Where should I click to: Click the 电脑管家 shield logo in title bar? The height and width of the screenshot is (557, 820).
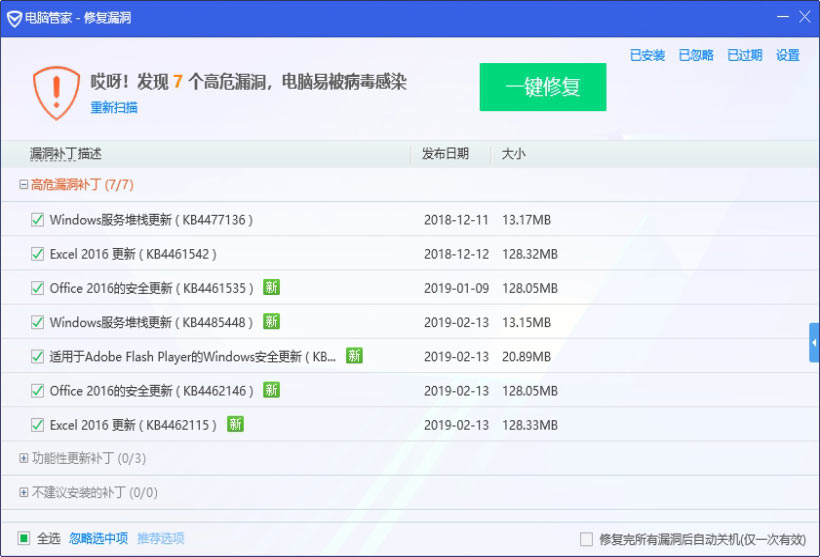pyautogui.click(x=15, y=18)
